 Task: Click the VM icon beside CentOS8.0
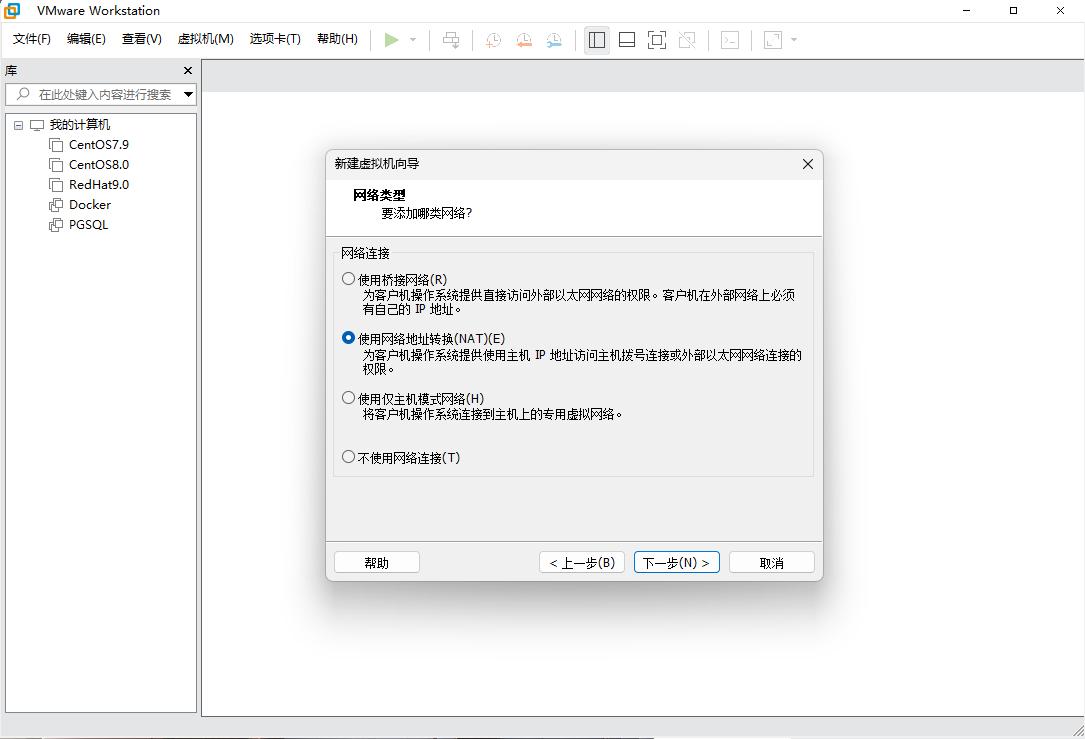coord(56,165)
